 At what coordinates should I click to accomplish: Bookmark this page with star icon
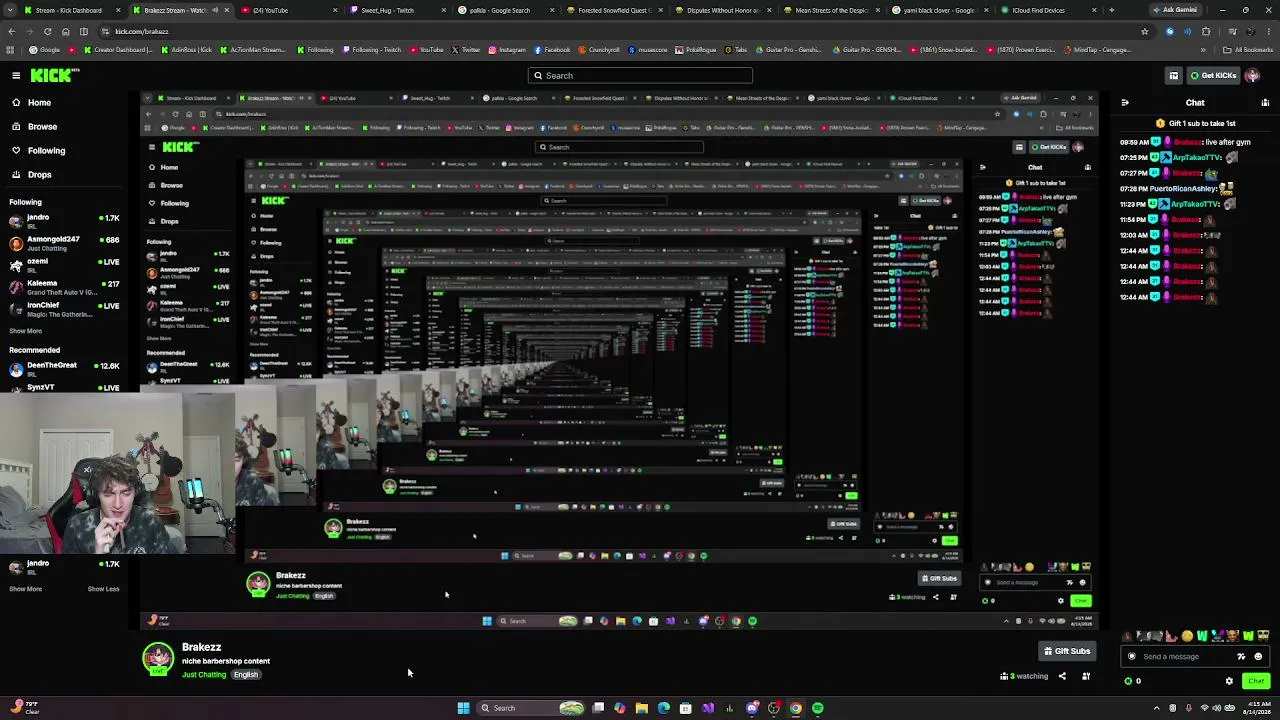pyautogui.click(x=1145, y=31)
